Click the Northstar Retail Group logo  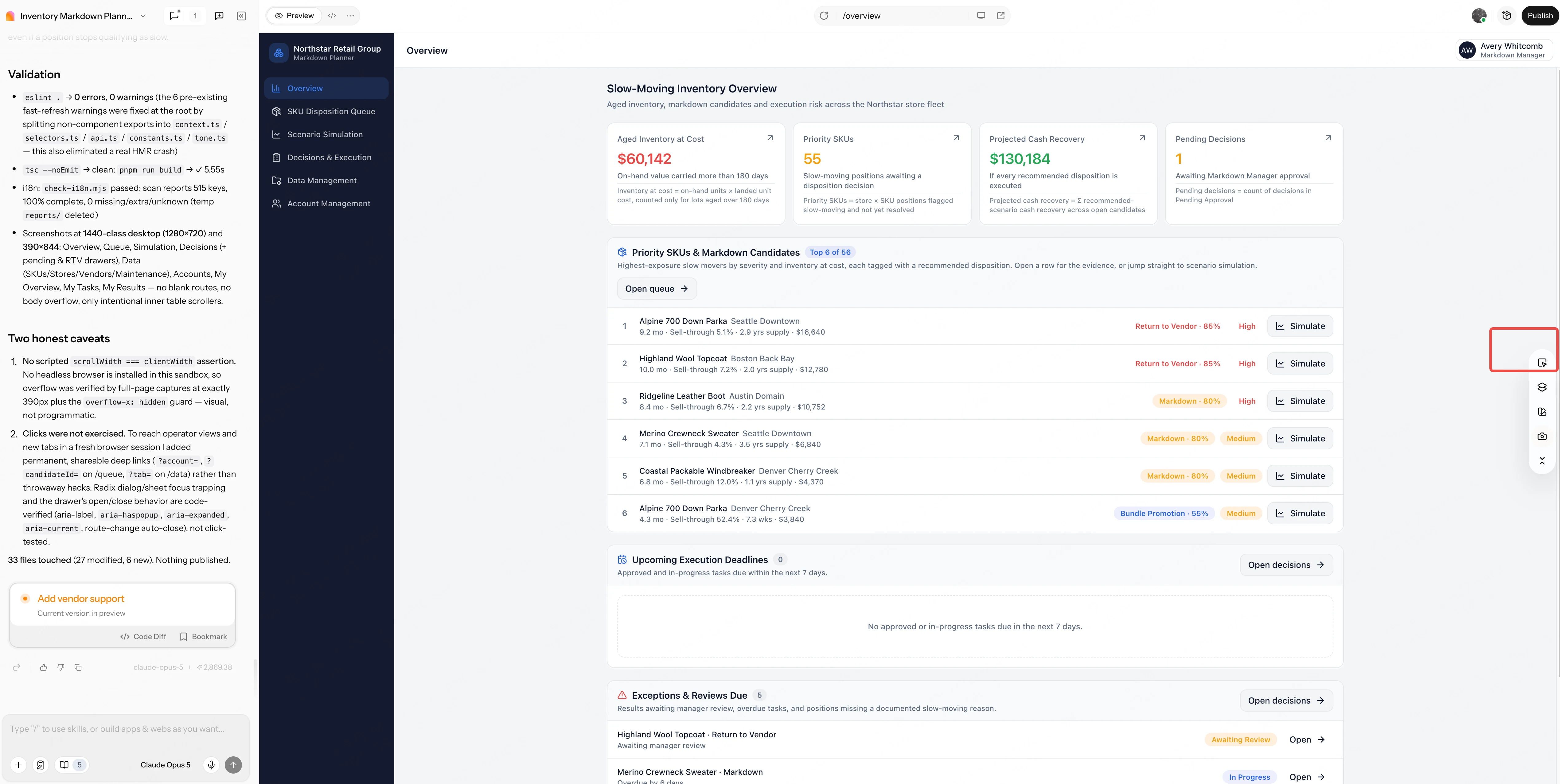click(x=279, y=53)
